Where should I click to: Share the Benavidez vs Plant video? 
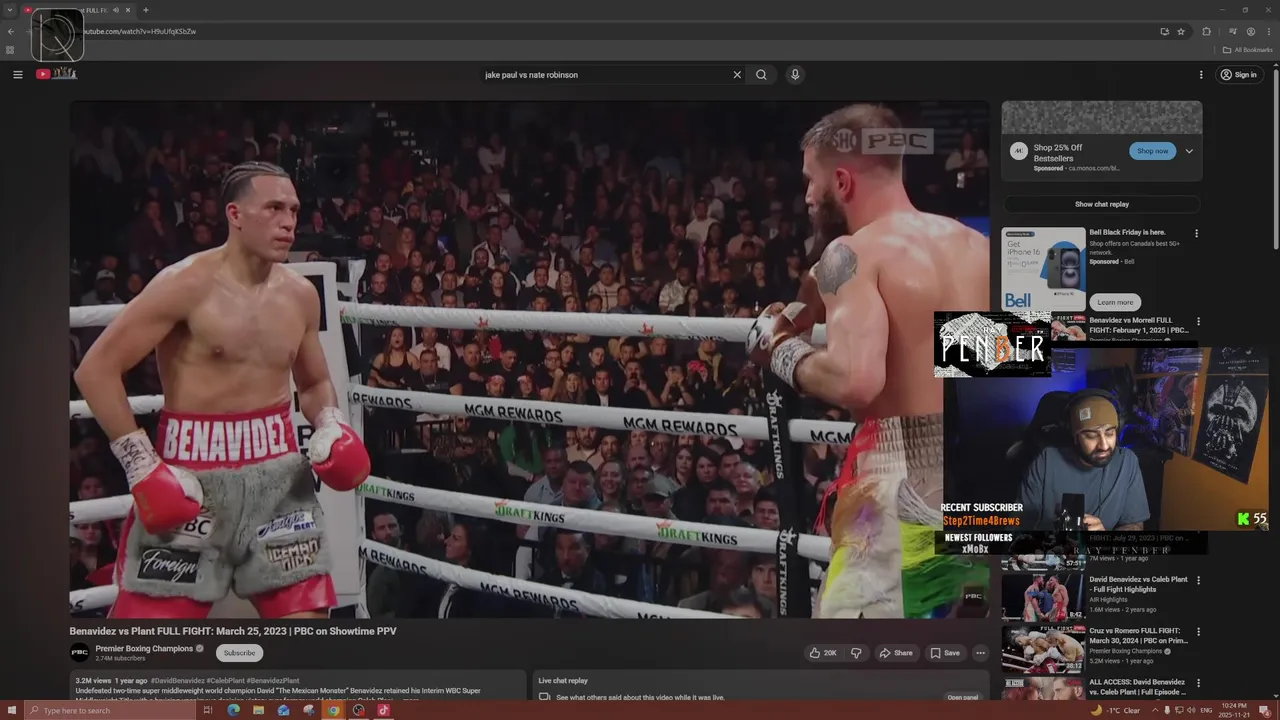pyautogui.click(x=896, y=653)
